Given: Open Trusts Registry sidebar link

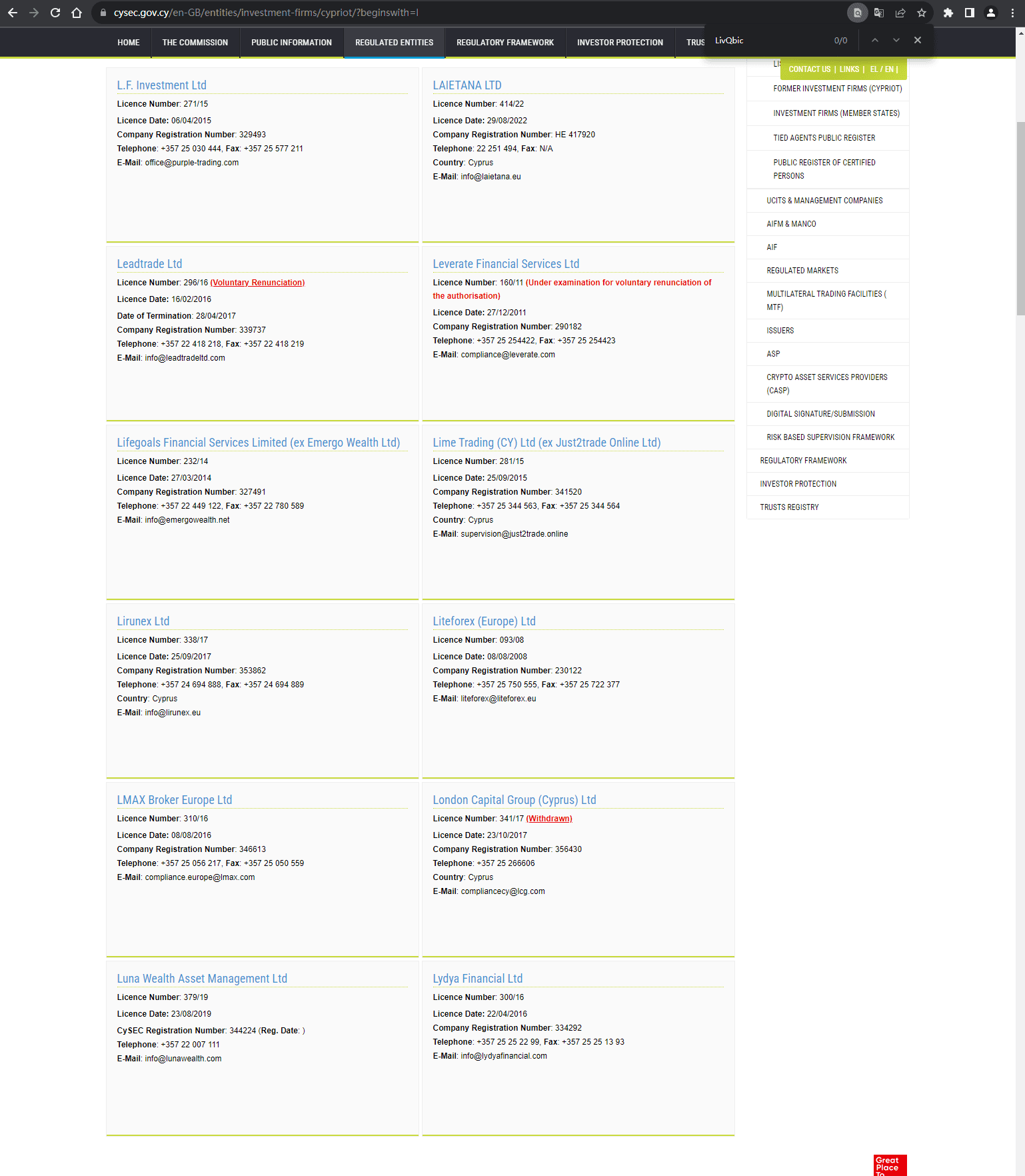Looking at the screenshot, I should coord(789,507).
